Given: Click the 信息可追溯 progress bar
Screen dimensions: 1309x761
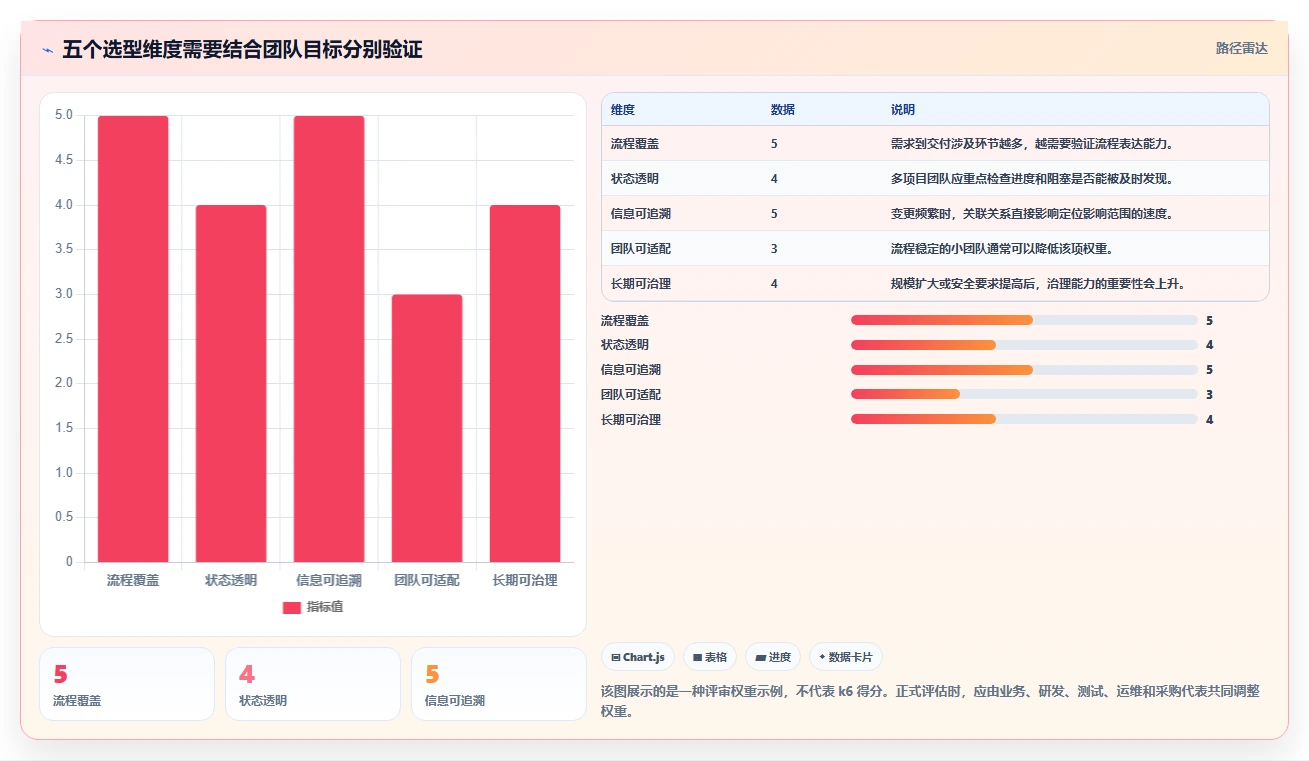Looking at the screenshot, I should click(x=1024, y=370).
